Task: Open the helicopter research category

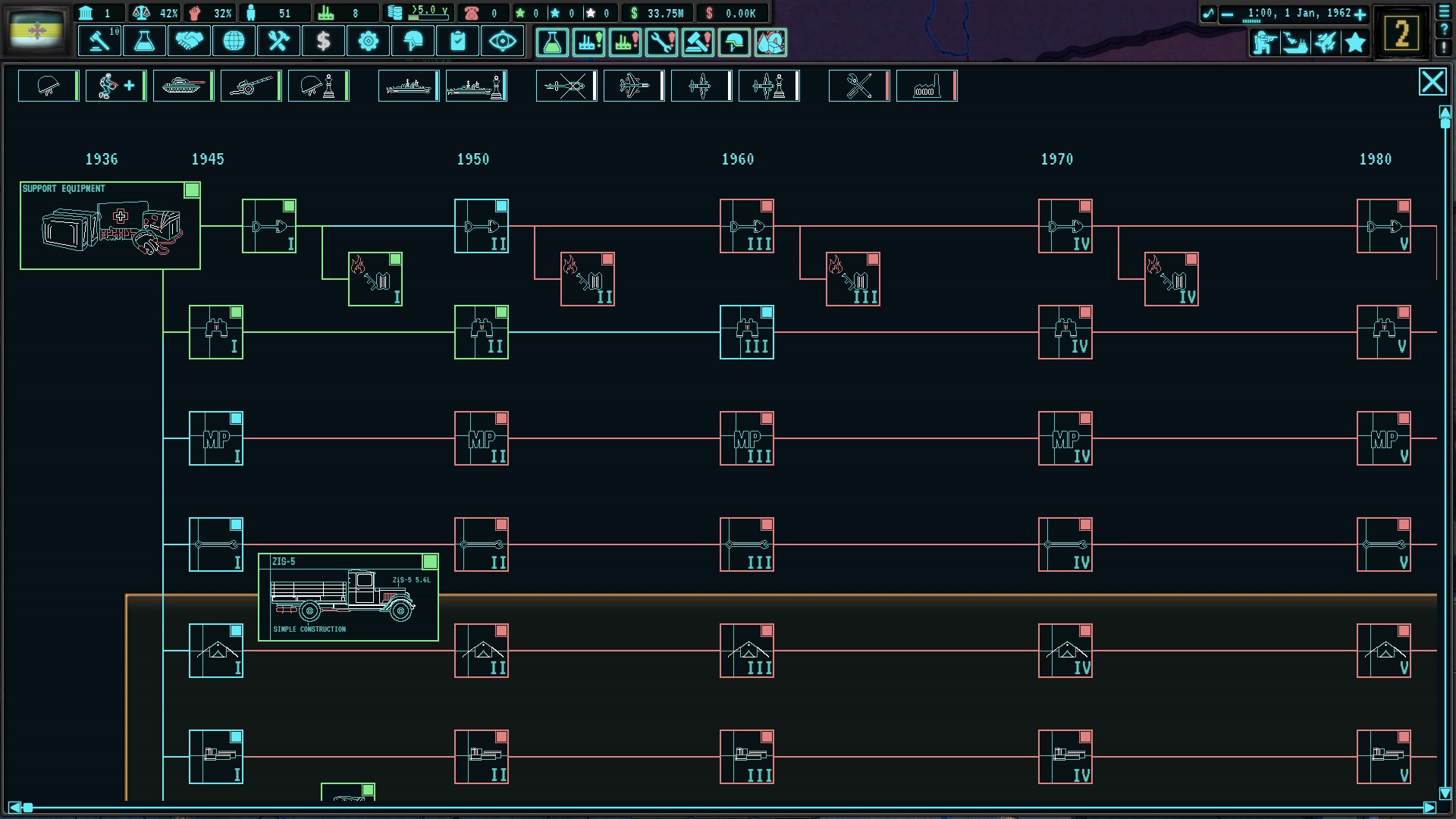Action: tap(566, 86)
